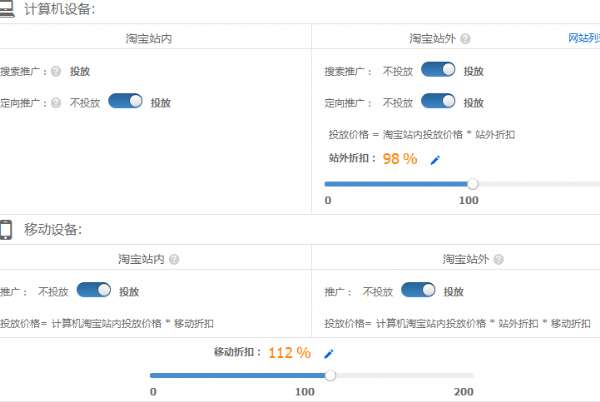Click the 移动折扣 slider handle
This screenshot has height=402, width=600.
tap(330, 376)
